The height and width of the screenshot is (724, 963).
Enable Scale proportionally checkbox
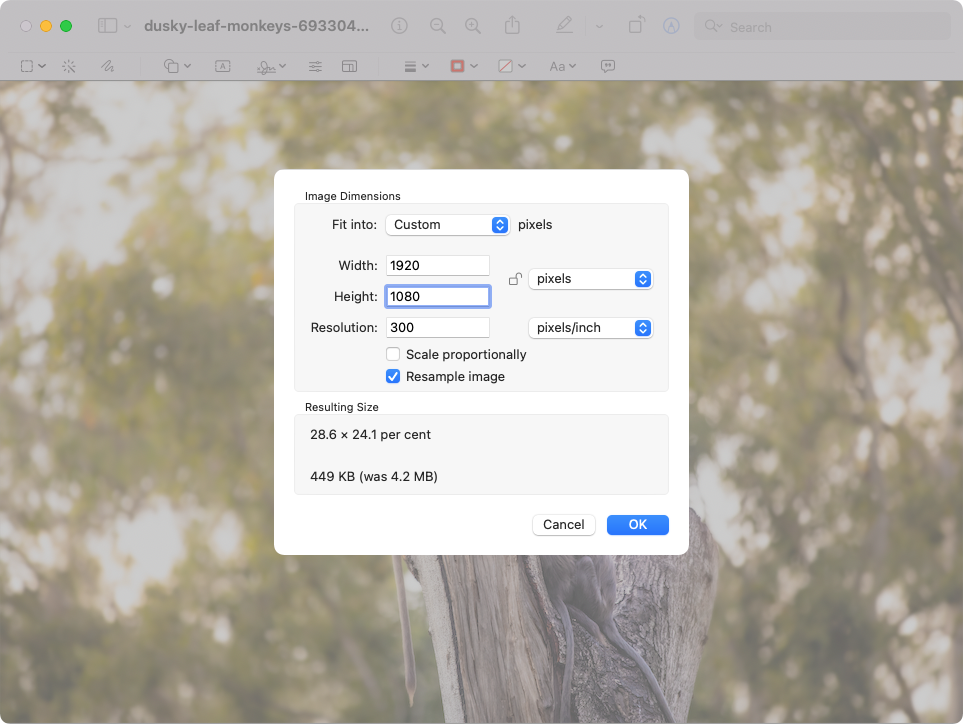pyautogui.click(x=393, y=354)
